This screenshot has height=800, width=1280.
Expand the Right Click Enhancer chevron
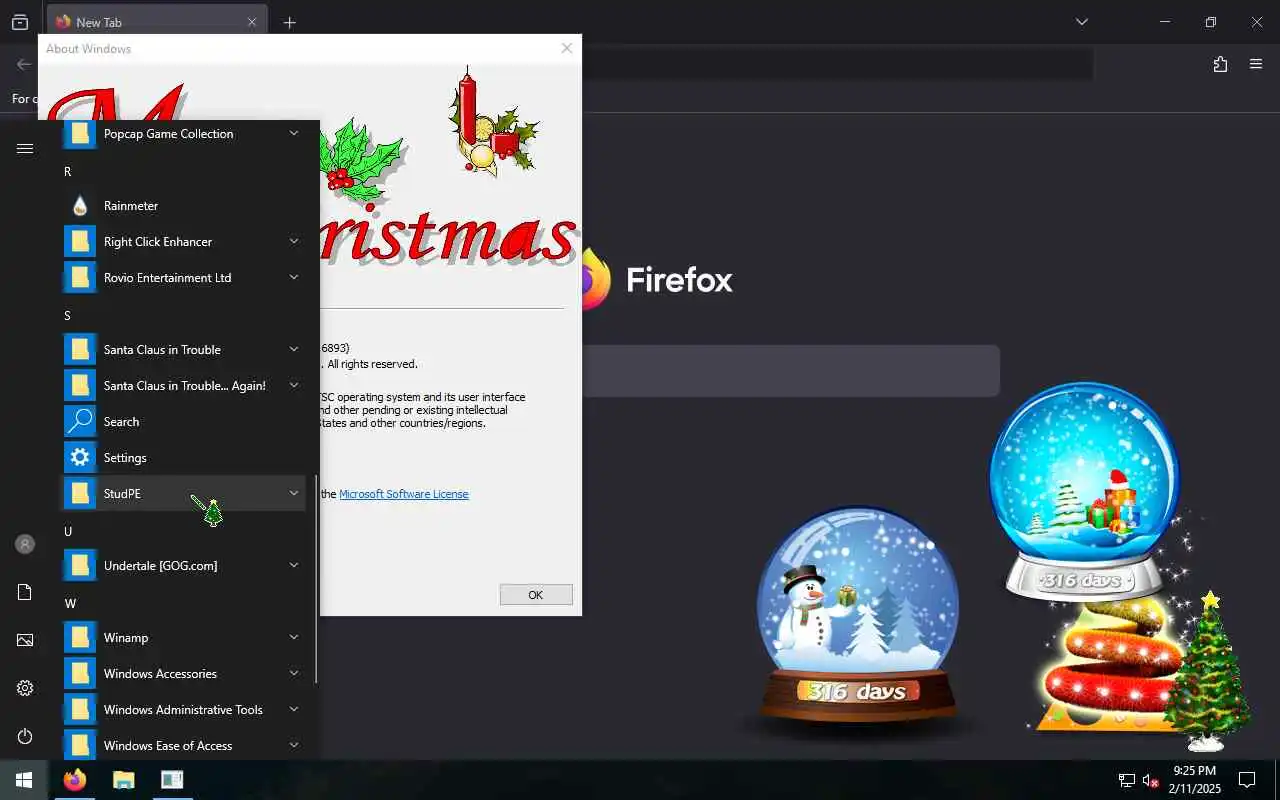pyautogui.click(x=294, y=241)
